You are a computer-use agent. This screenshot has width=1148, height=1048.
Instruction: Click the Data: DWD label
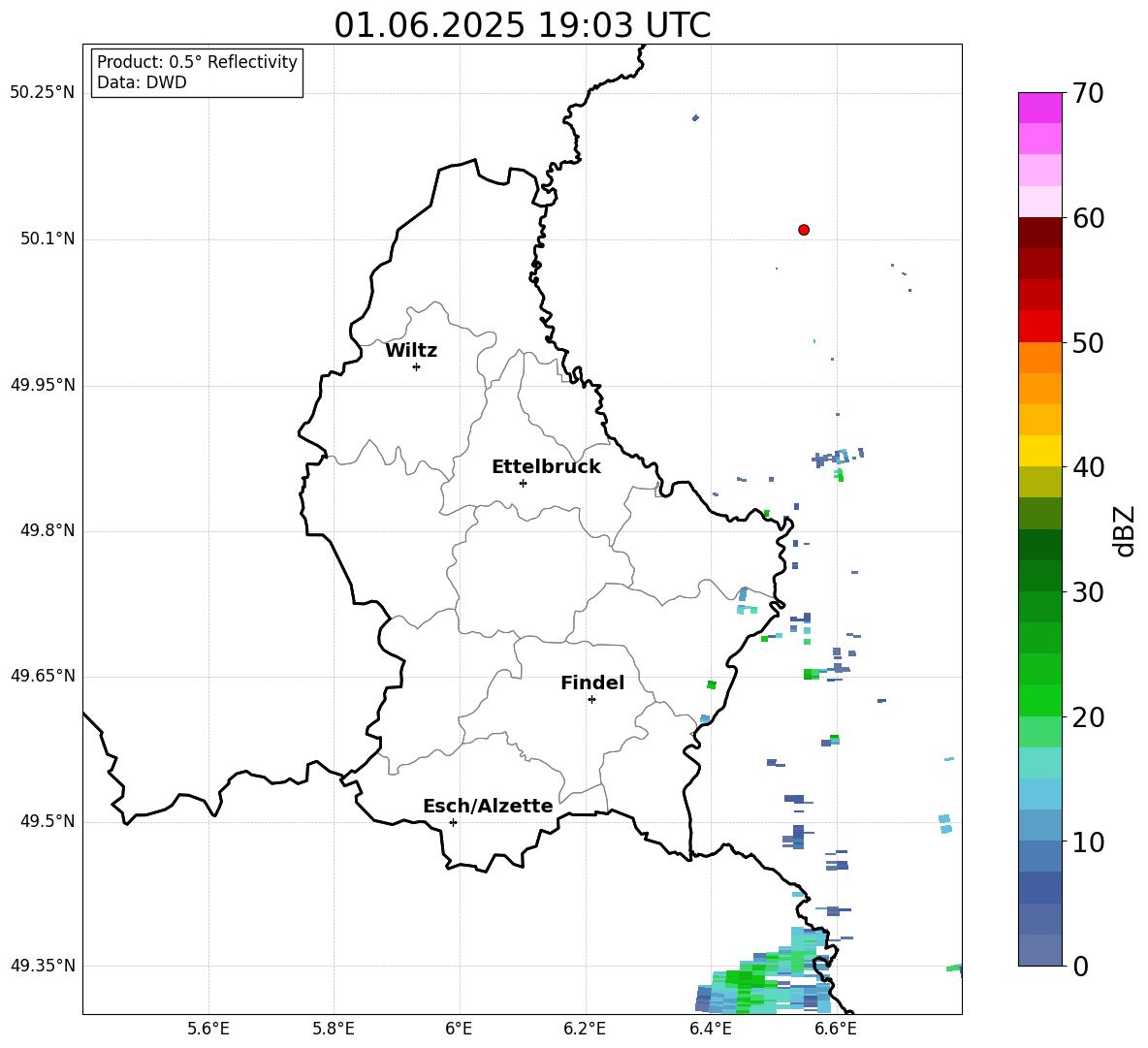point(142,82)
